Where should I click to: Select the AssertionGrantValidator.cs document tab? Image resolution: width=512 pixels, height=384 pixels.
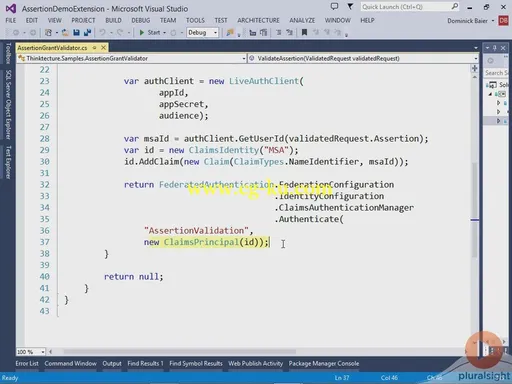click(x=52, y=48)
